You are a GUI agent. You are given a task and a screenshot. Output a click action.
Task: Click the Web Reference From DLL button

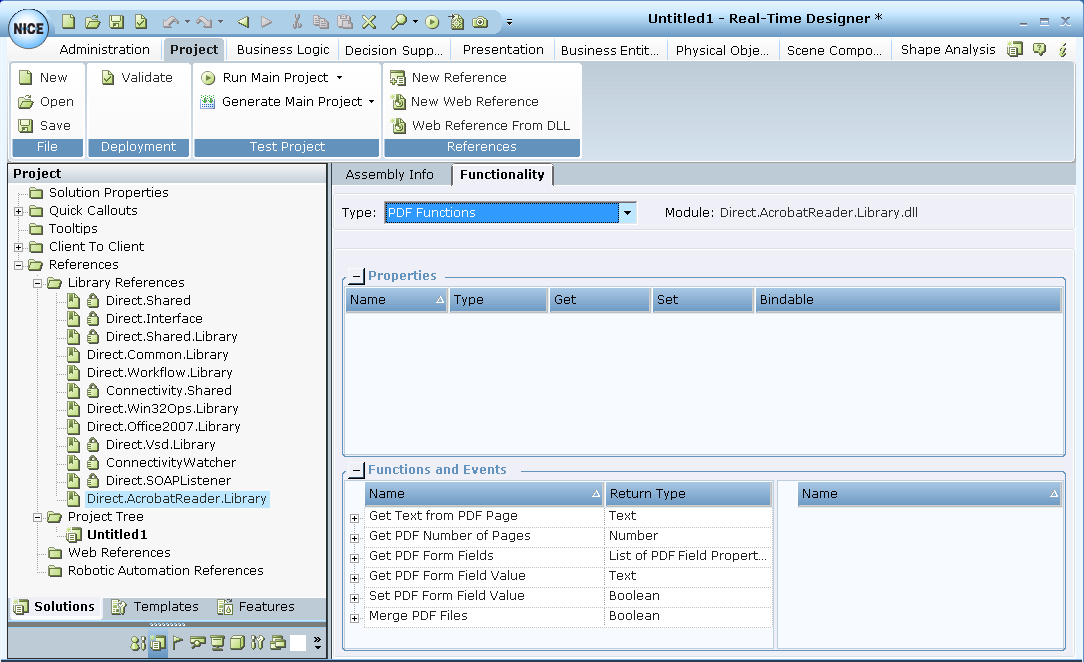pos(490,126)
